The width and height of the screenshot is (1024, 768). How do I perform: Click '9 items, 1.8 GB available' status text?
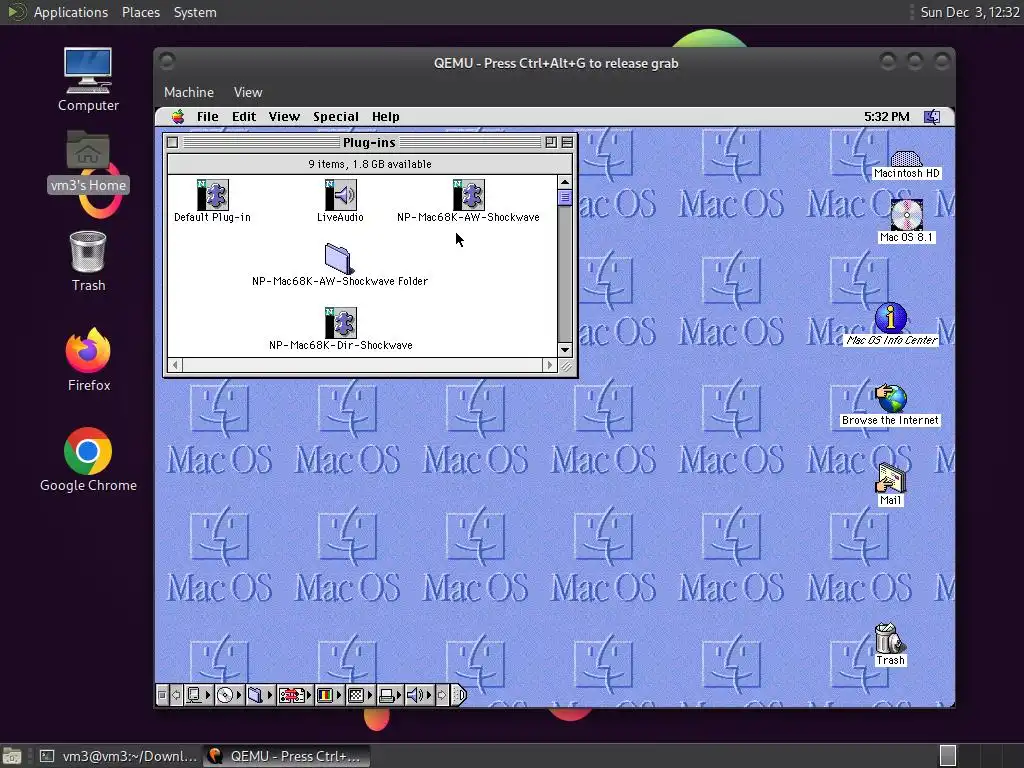coord(370,165)
